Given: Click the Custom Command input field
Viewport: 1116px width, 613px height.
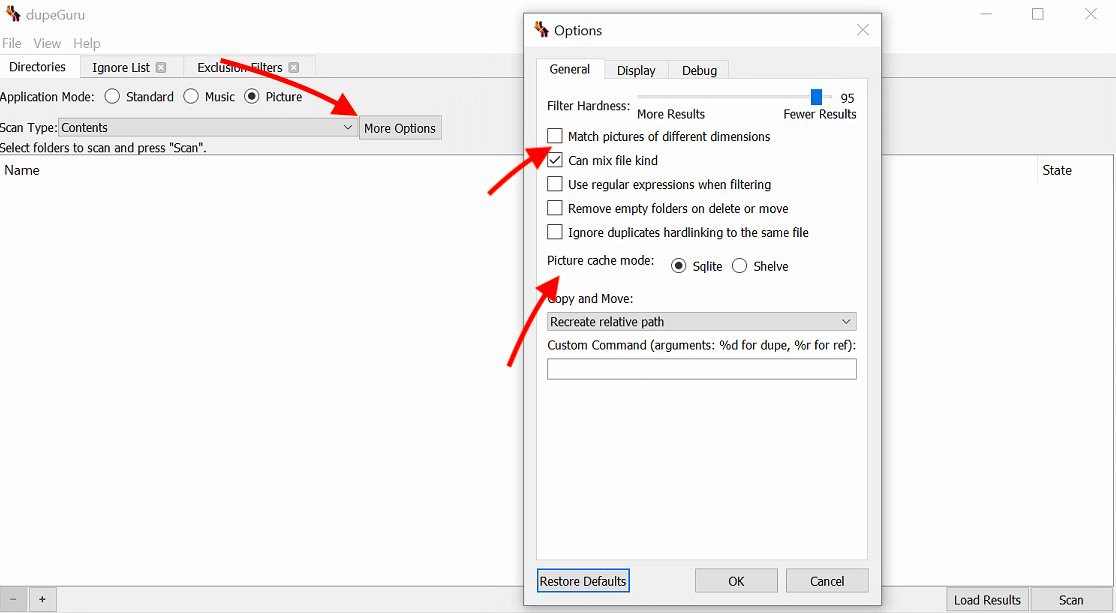Looking at the screenshot, I should tap(702, 369).
